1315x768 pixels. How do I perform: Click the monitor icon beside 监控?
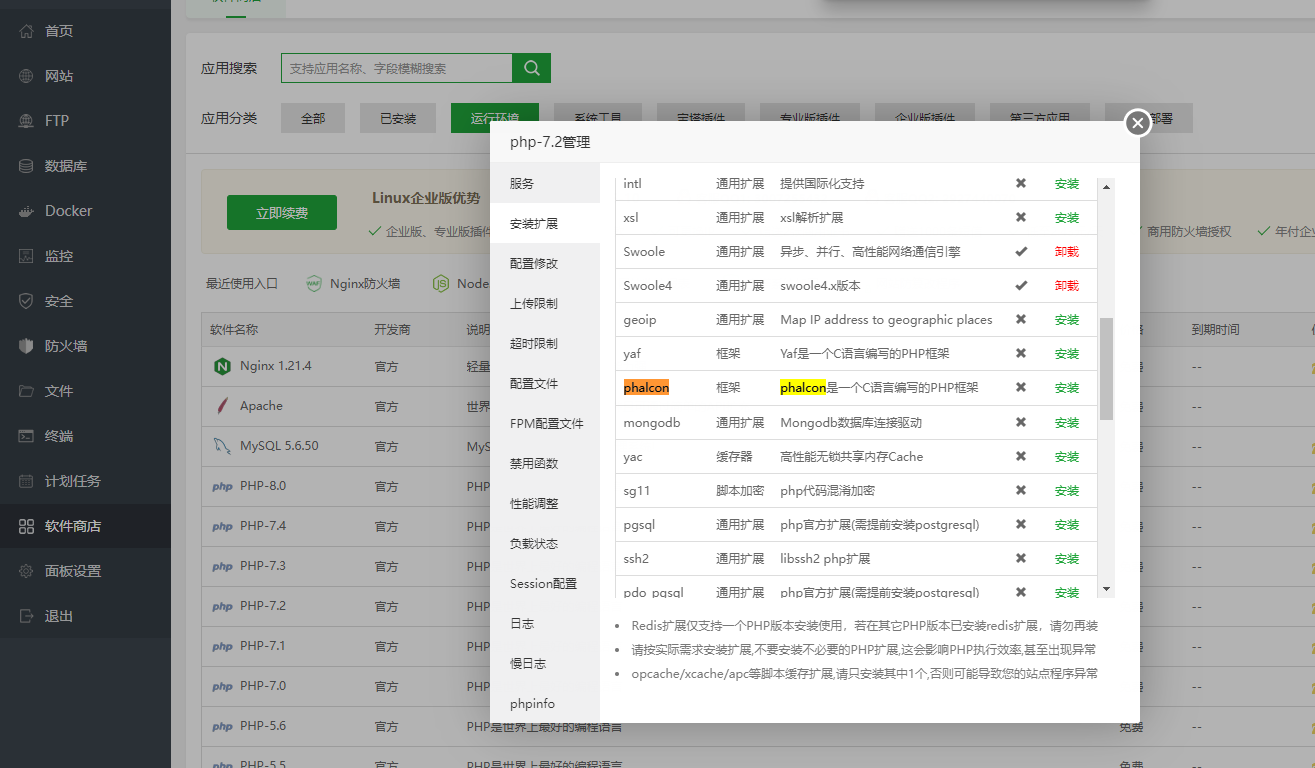pos(27,256)
